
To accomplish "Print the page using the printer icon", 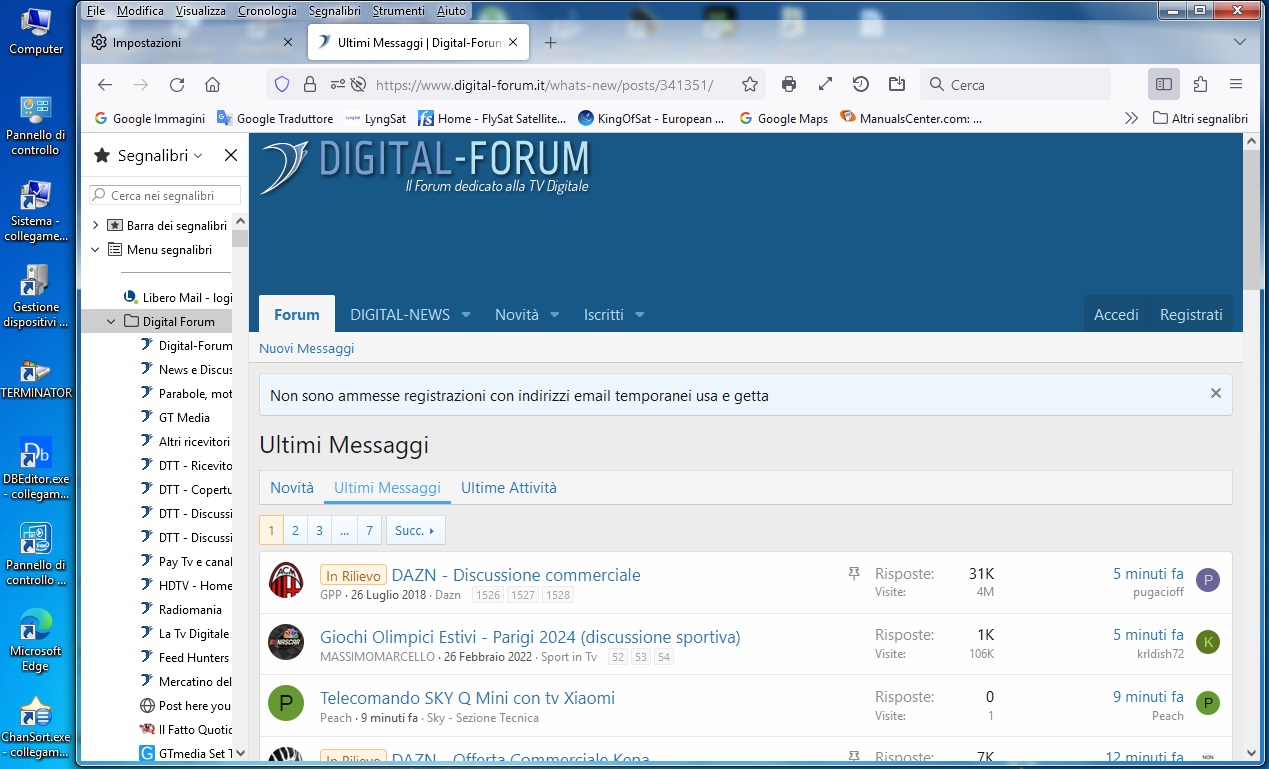I will click(789, 85).
